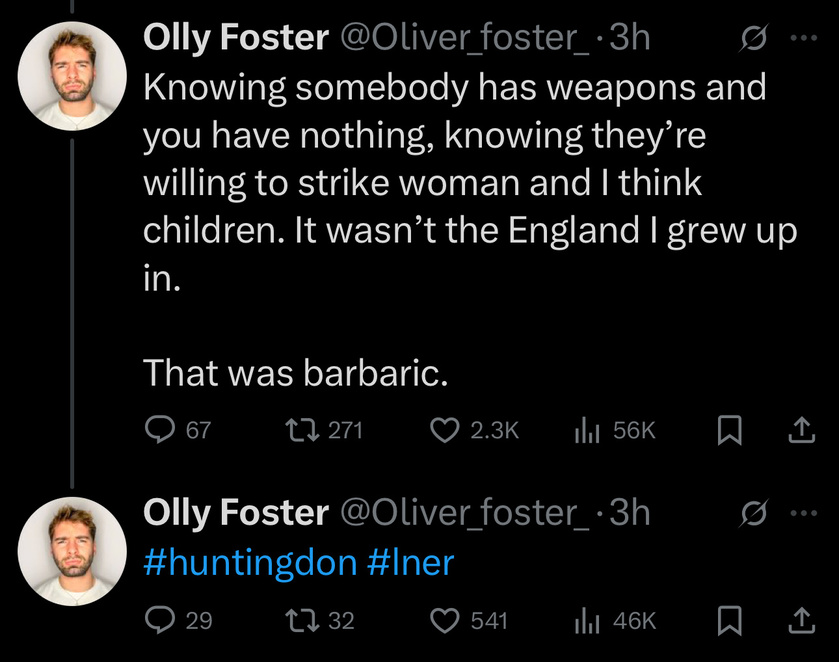
Task: Bookmark the #huntingdon hashtag tweet
Action: pyautogui.click(x=731, y=621)
